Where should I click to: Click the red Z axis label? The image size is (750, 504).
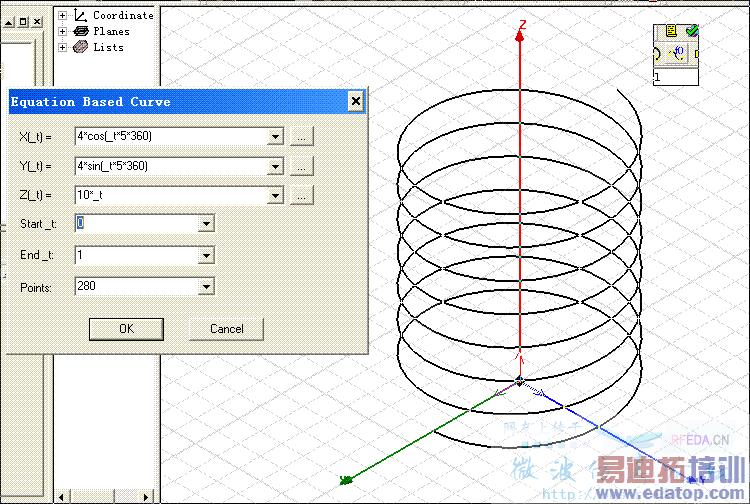(x=523, y=24)
